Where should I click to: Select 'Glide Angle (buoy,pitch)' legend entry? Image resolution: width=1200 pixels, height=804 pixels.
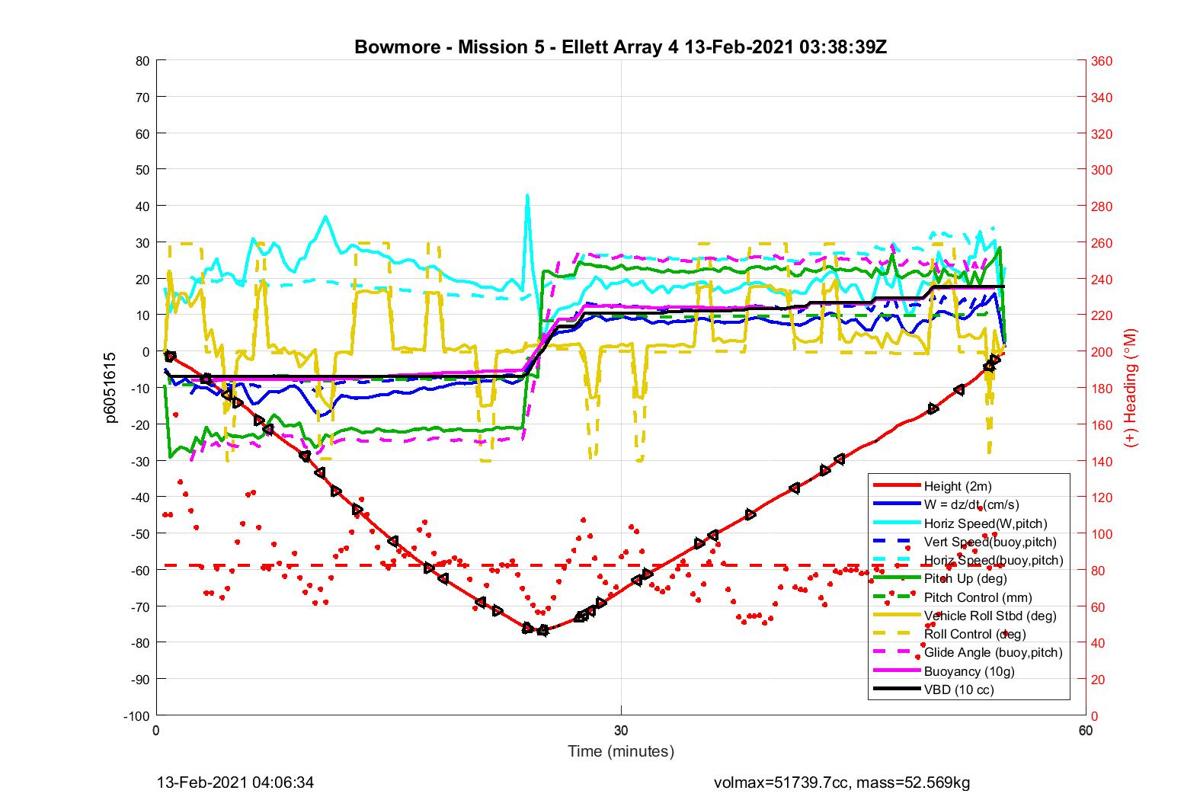(993, 652)
